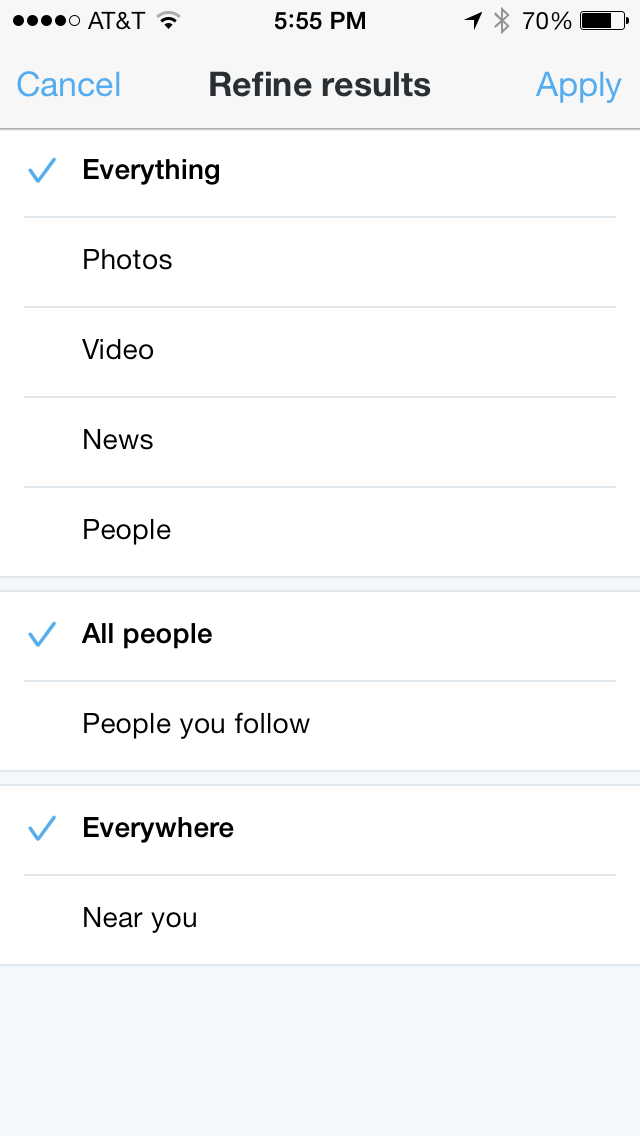Tap the Wi-Fi signal icon

coord(169,20)
